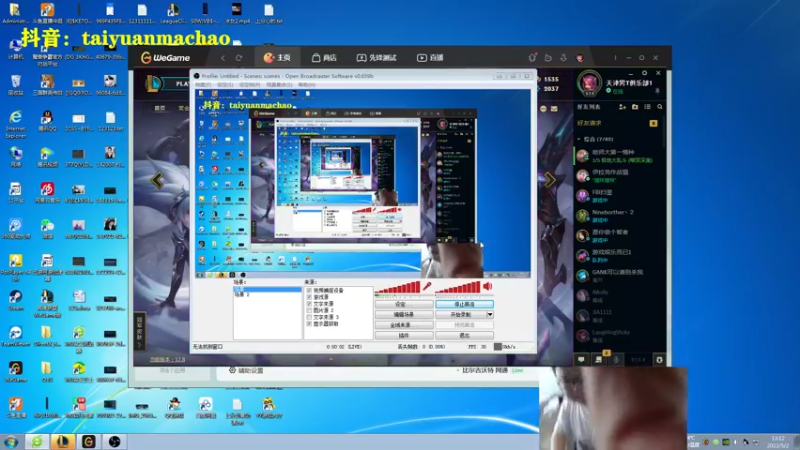This screenshot has height=450, width=800.
Task: Switch friend list view mode icon
Action: coord(647,107)
